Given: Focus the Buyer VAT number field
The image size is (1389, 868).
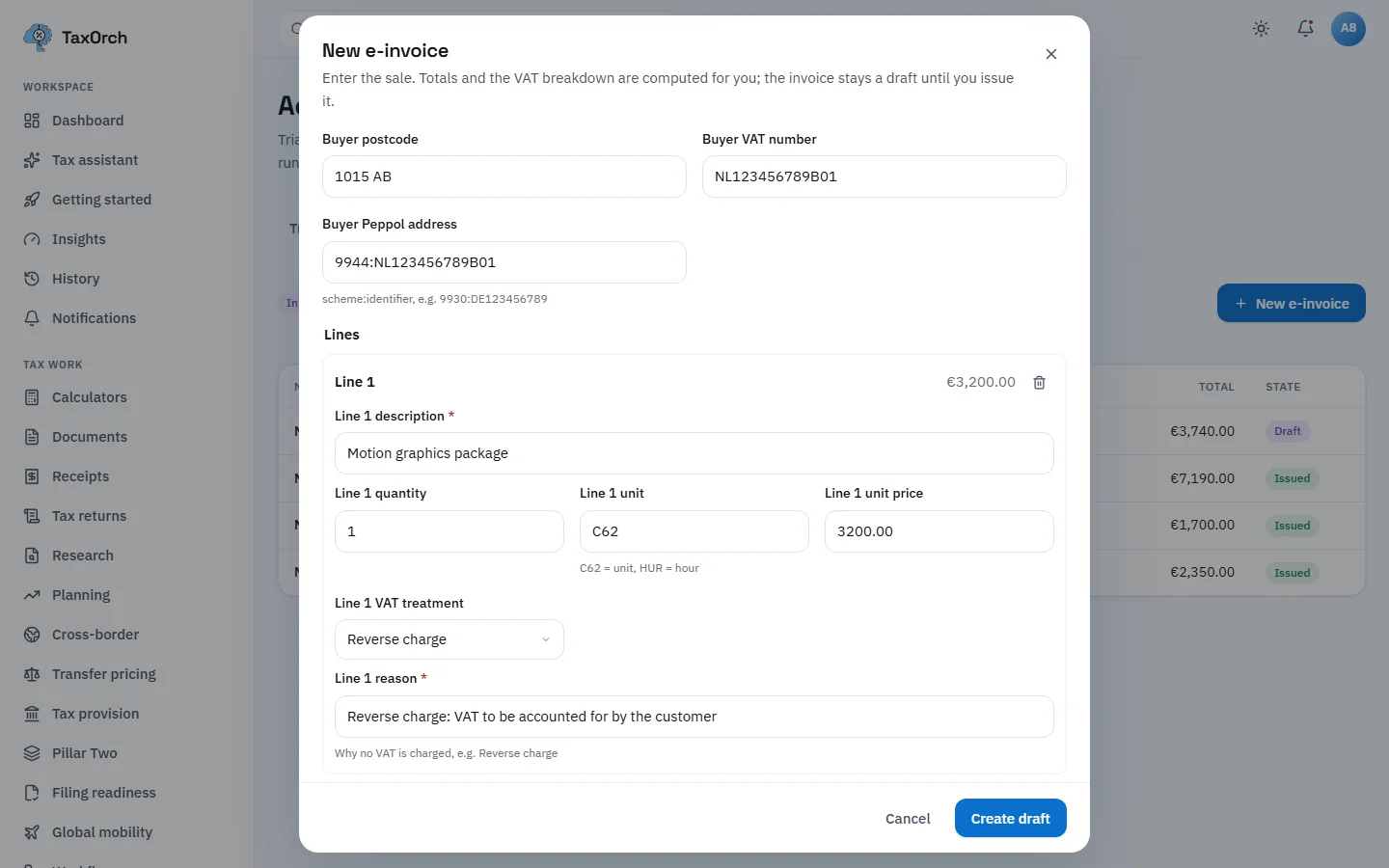Looking at the screenshot, I should [885, 176].
